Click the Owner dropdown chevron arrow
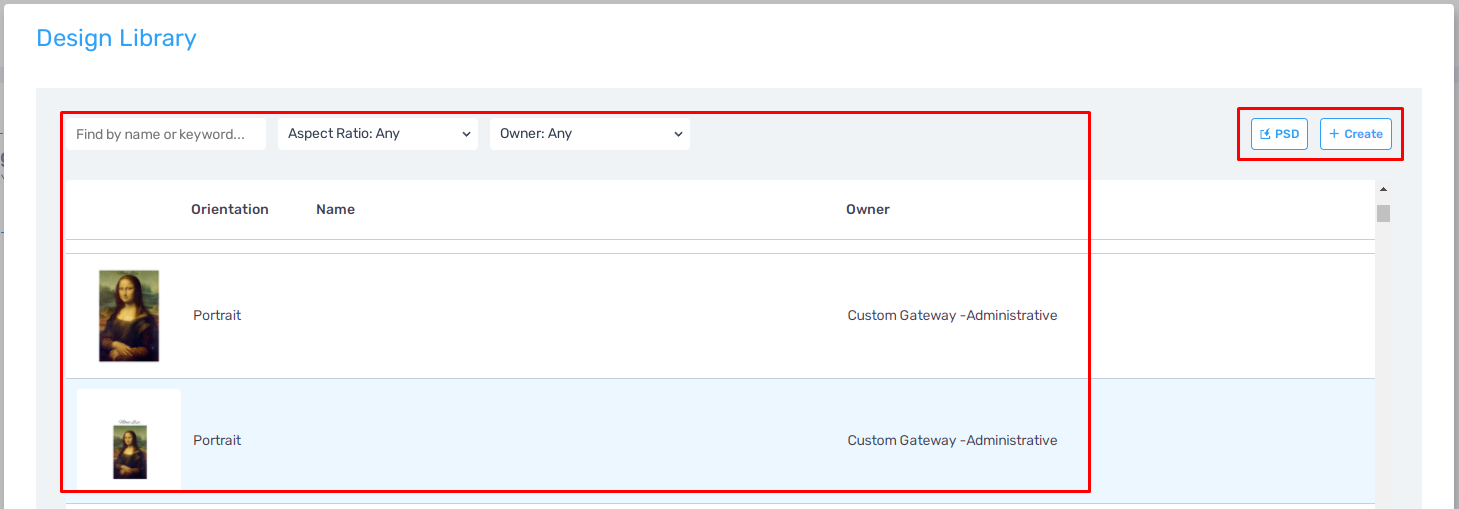The height and width of the screenshot is (509, 1459). [x=678, y=134]
